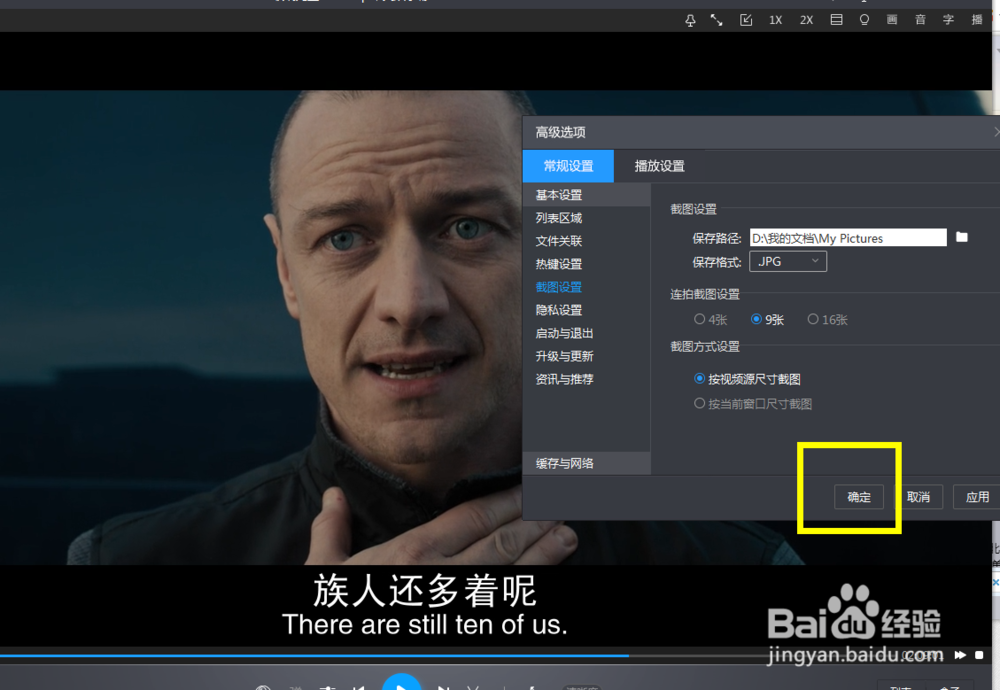The width and height of the screenshot is (1000, 690).
Task: Click the blue play button
Action: coord(401,682)
